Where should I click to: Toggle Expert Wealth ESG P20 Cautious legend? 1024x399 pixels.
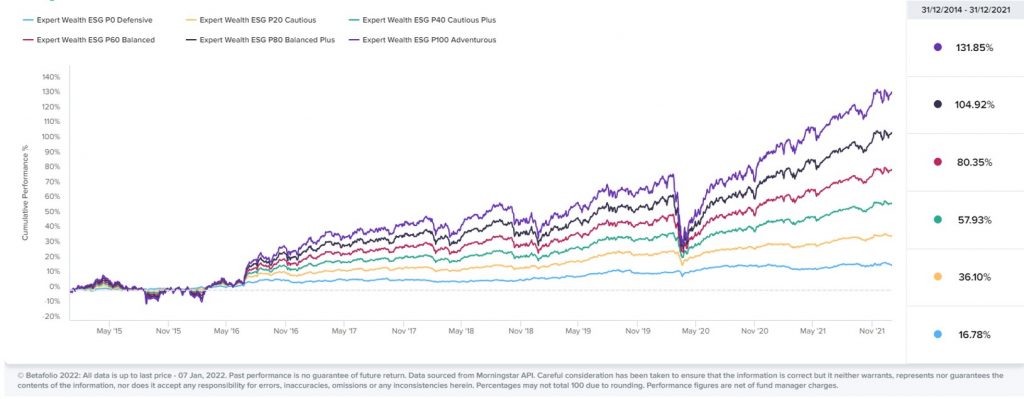[x=251, y=20]
